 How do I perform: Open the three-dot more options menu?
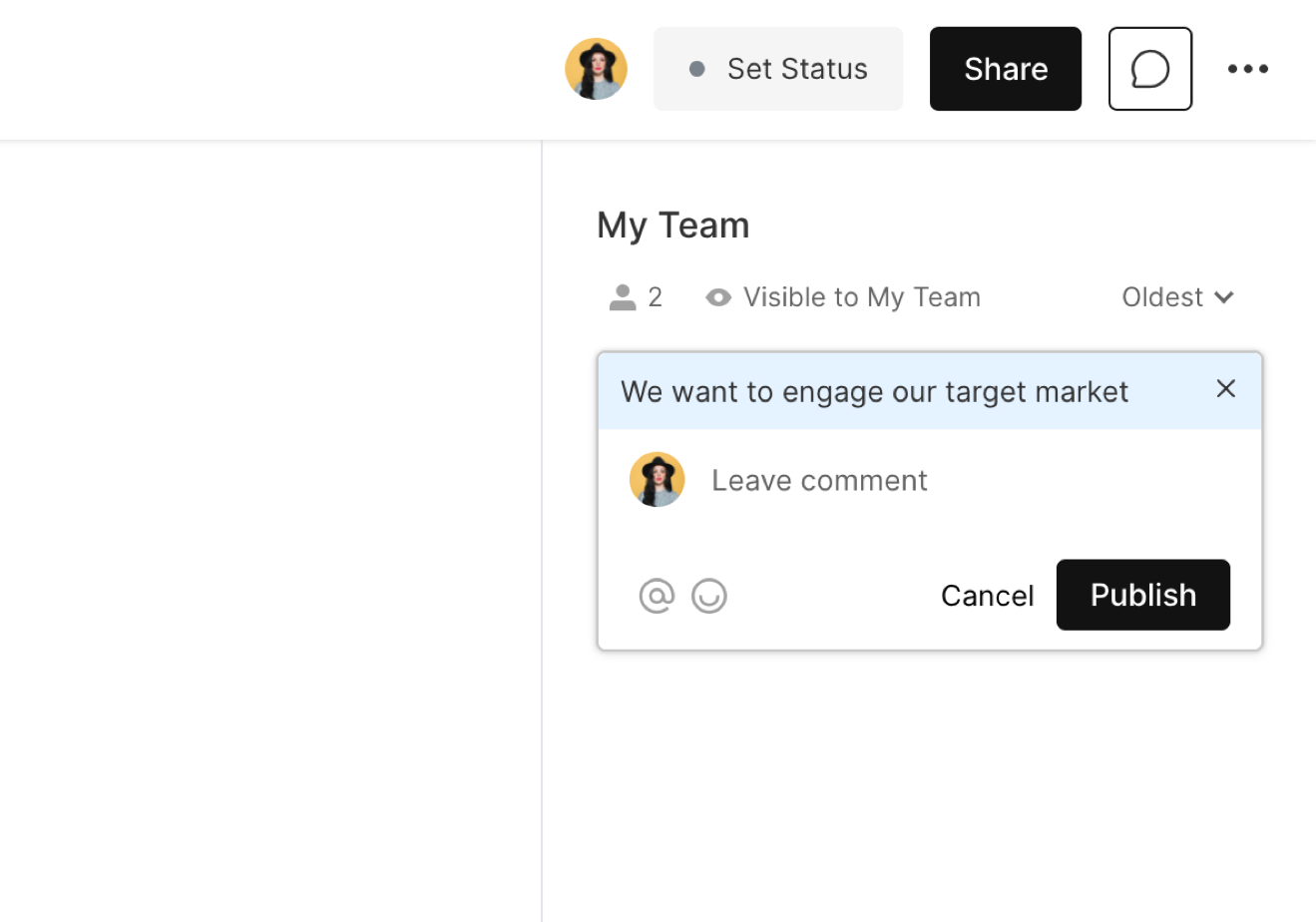point(1247,69)
